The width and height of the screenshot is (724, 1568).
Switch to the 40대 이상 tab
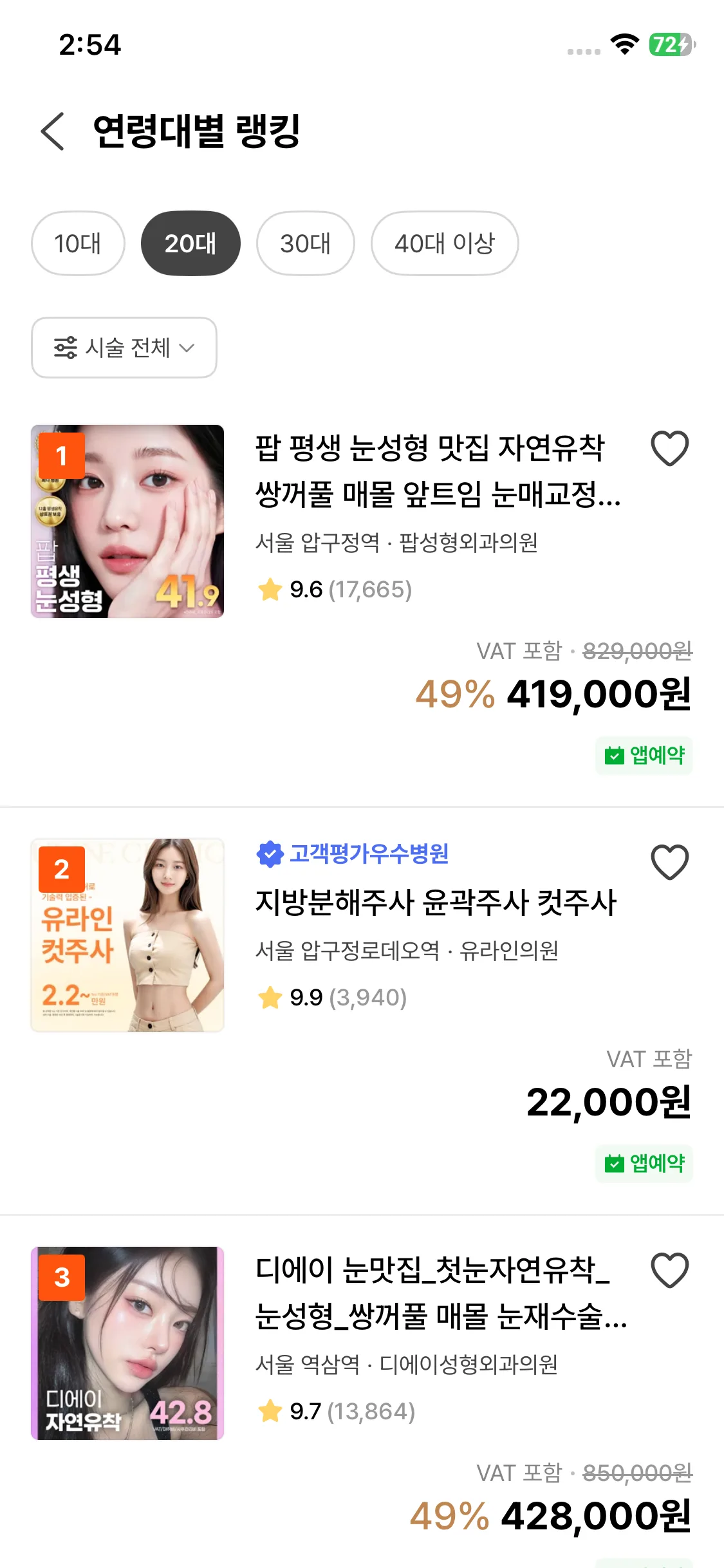[x=445, y=243]
